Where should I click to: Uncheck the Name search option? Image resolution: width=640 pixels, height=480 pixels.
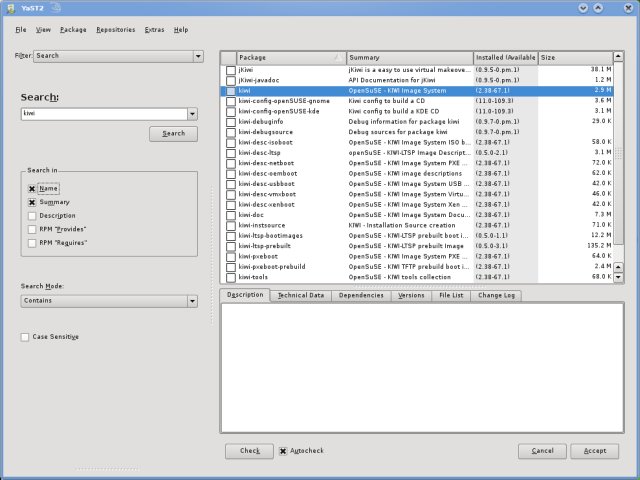click(32, 188)
